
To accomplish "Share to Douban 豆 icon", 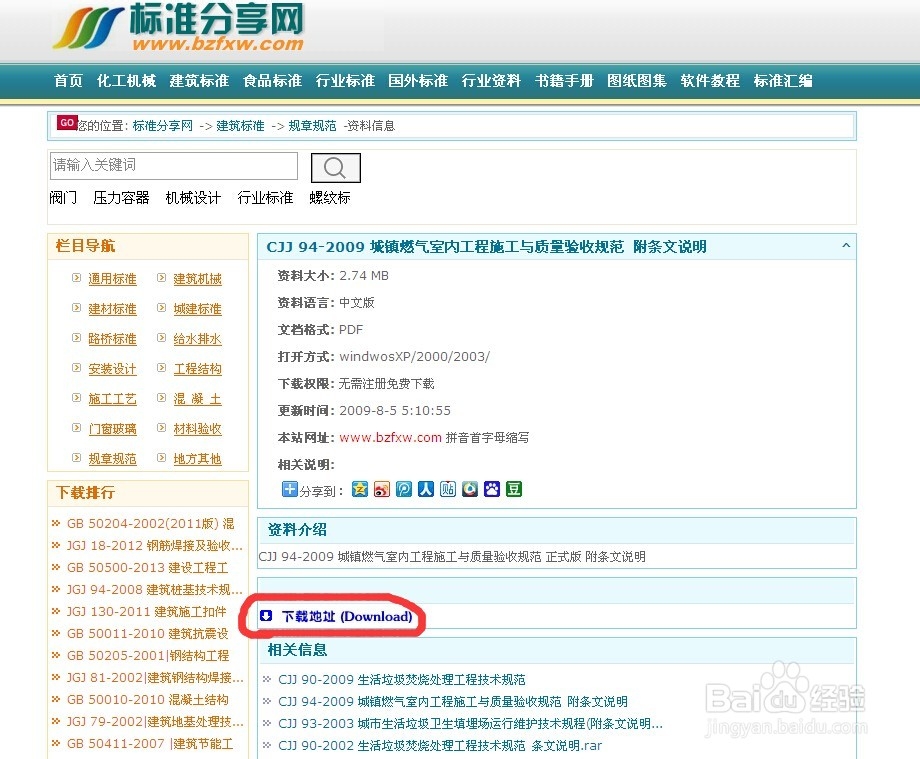I will (x=513, y=489).
